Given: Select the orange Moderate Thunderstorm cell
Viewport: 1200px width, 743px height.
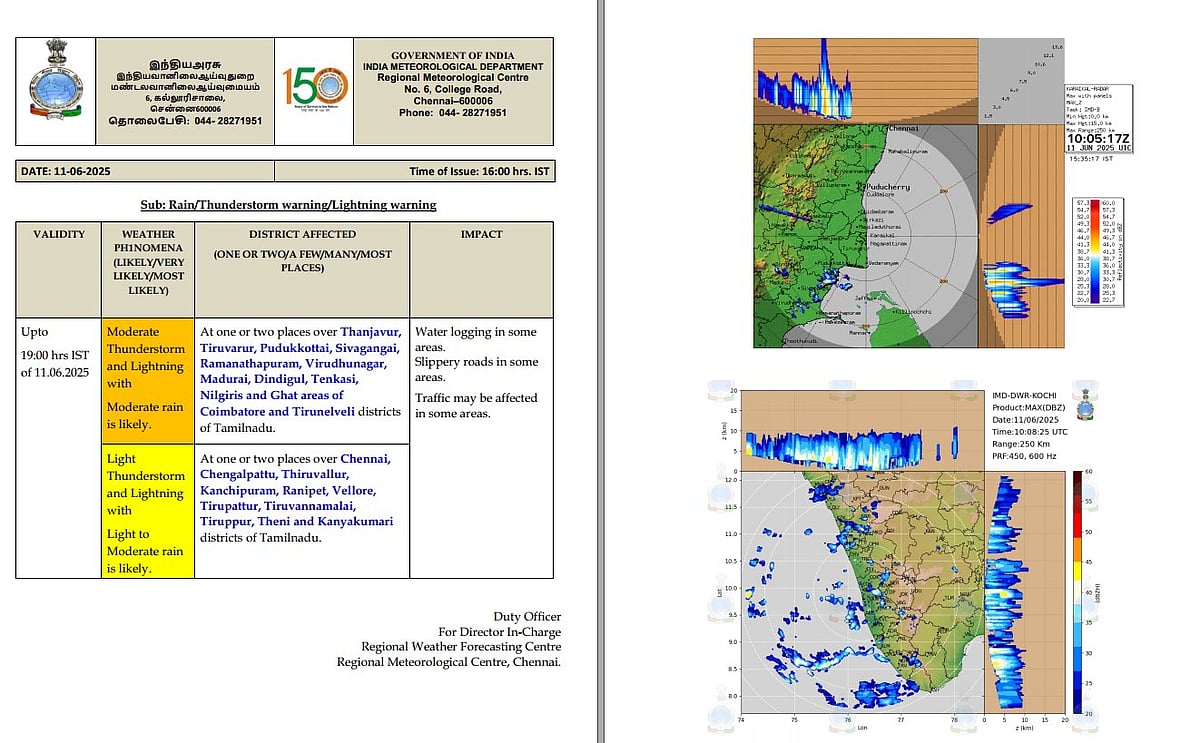Looking at the screenshot, I should point(147,382).
